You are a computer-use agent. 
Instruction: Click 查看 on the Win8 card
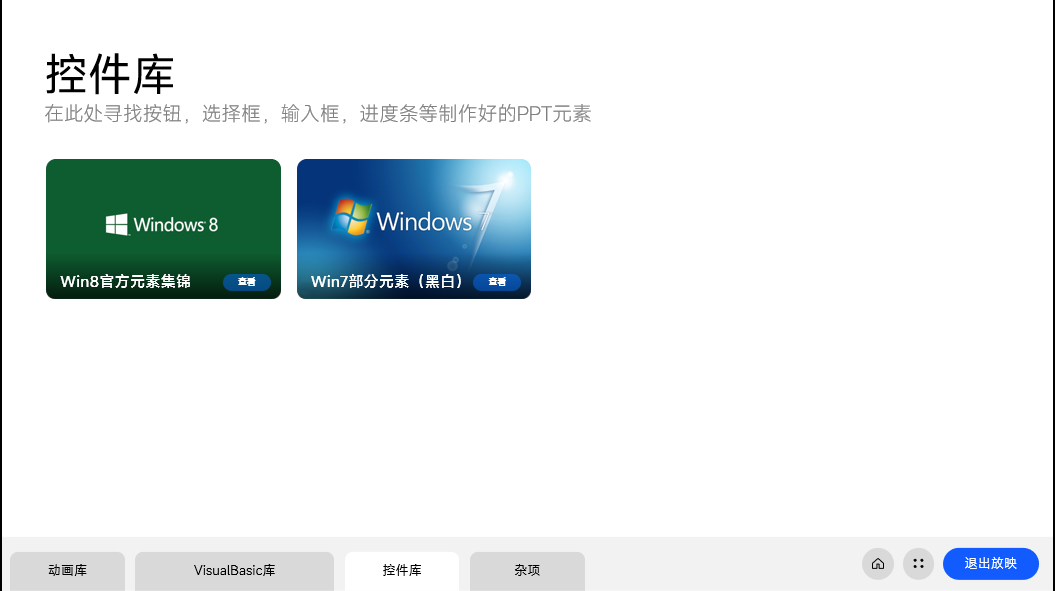(246, 282)
